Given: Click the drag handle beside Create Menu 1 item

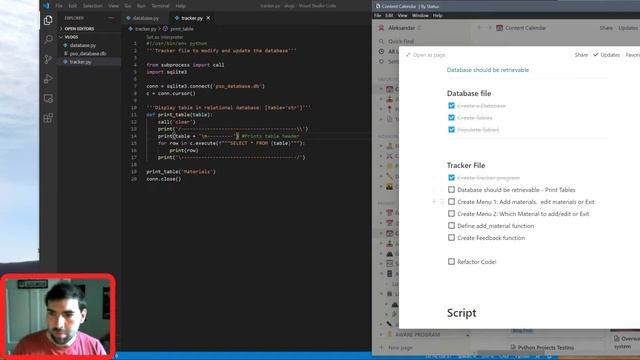Looking at the screenshot, I should 442,202.
